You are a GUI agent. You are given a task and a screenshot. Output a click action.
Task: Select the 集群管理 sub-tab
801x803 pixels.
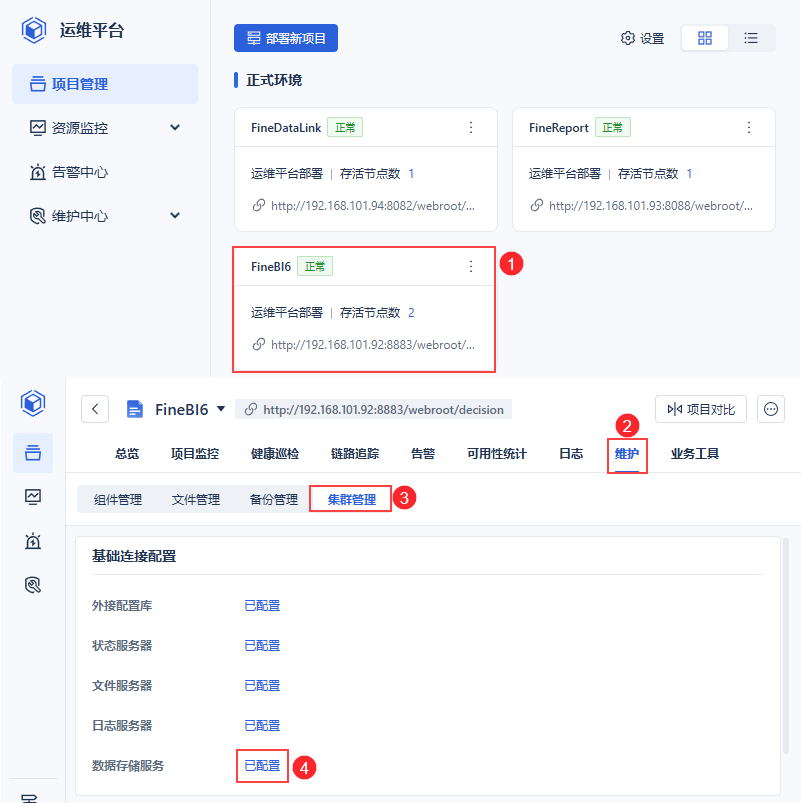[x=351, y=499]
